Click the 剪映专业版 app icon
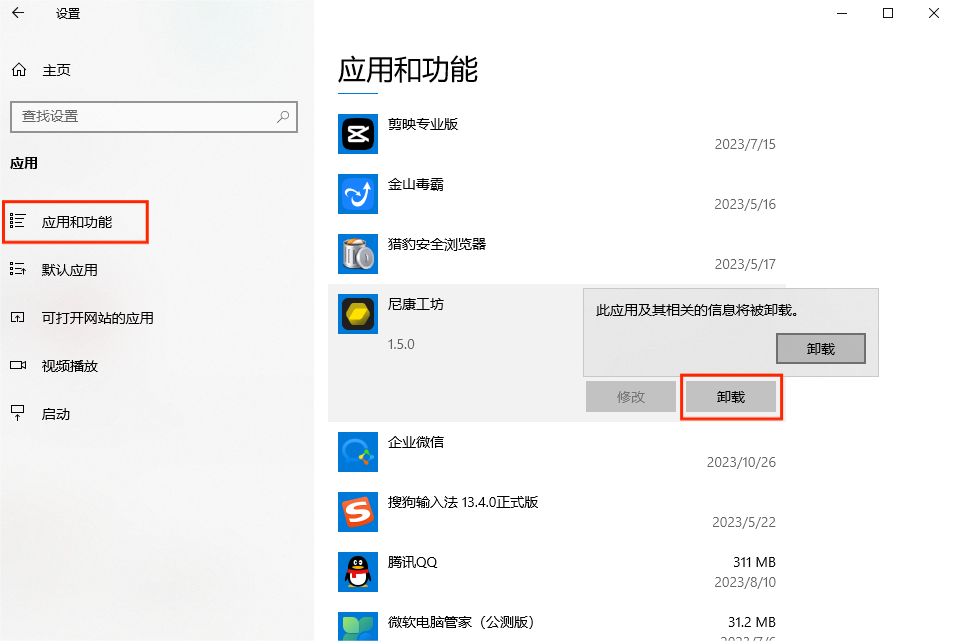The image size is (954, 641). [x=357, y=133]
